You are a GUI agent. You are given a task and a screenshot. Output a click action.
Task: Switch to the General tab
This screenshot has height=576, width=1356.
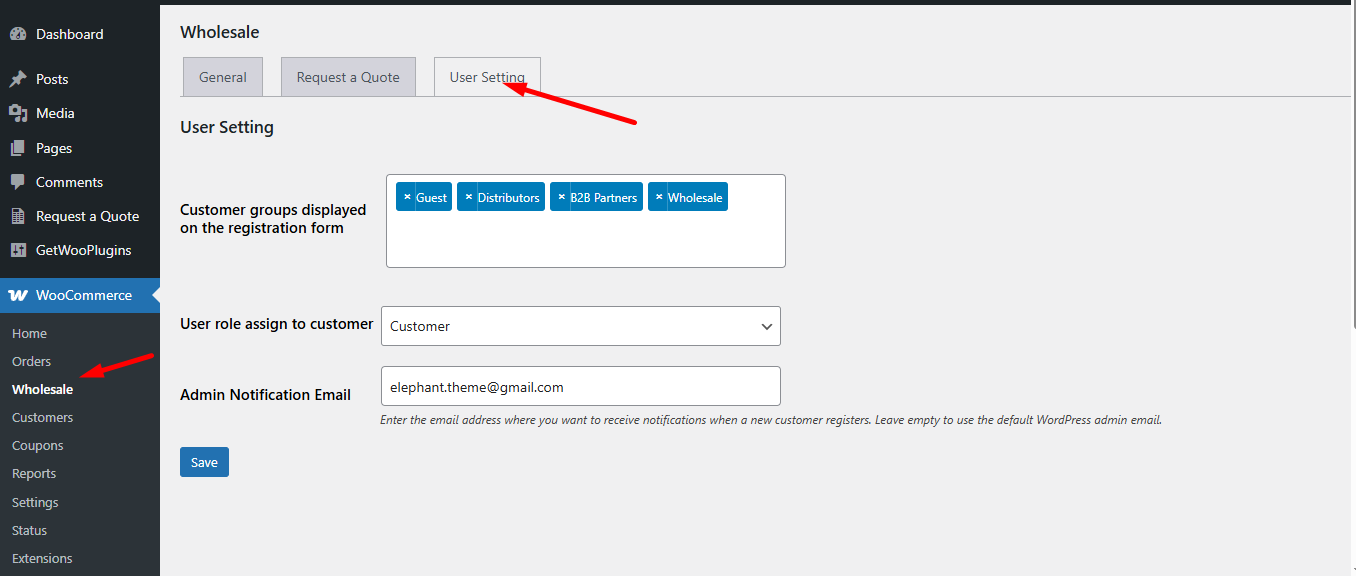pyautogui.click(x=222, y=77)
